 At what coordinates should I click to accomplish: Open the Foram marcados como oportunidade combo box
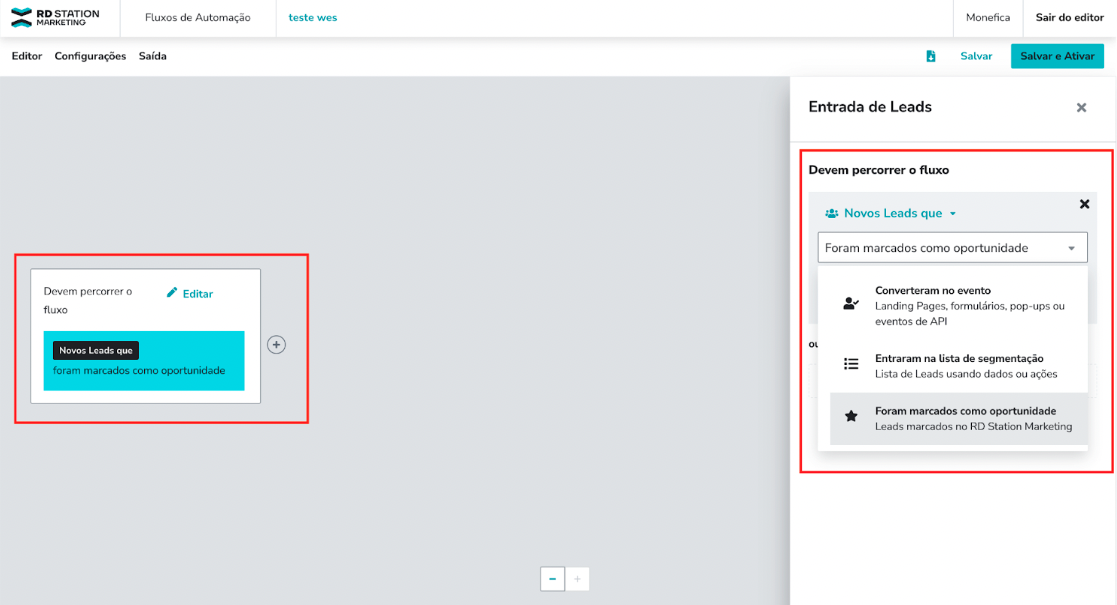(951, 248)
